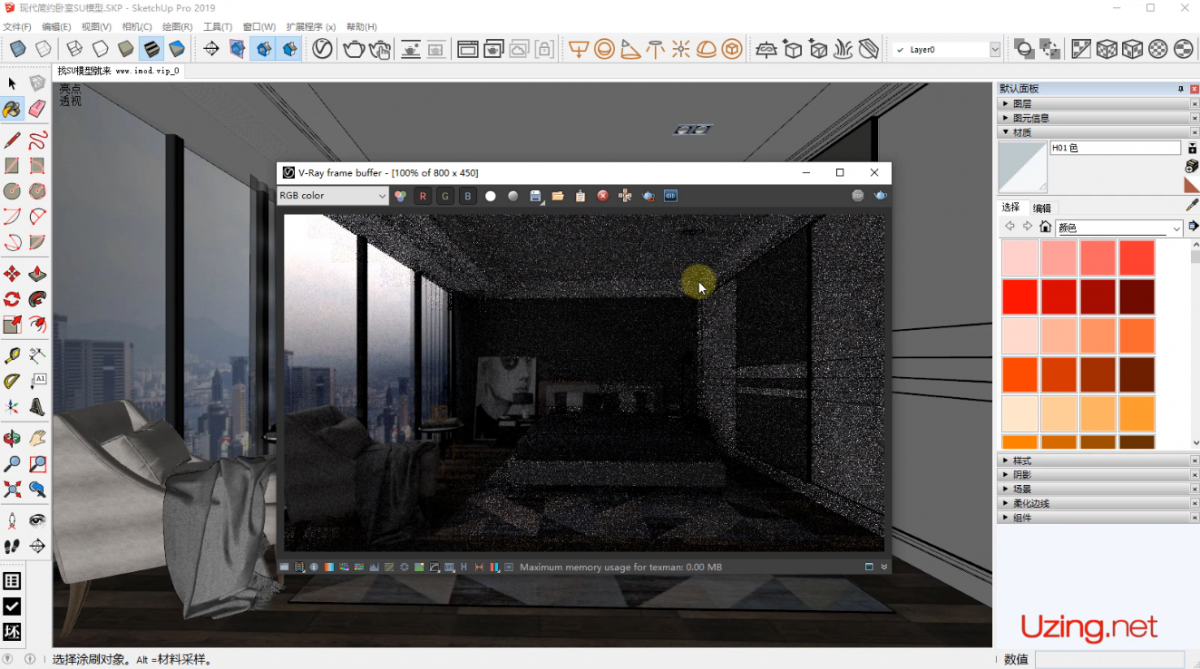Open the 扩展程序 menu
The image size is (1200, 669).
tap(310, 27)
